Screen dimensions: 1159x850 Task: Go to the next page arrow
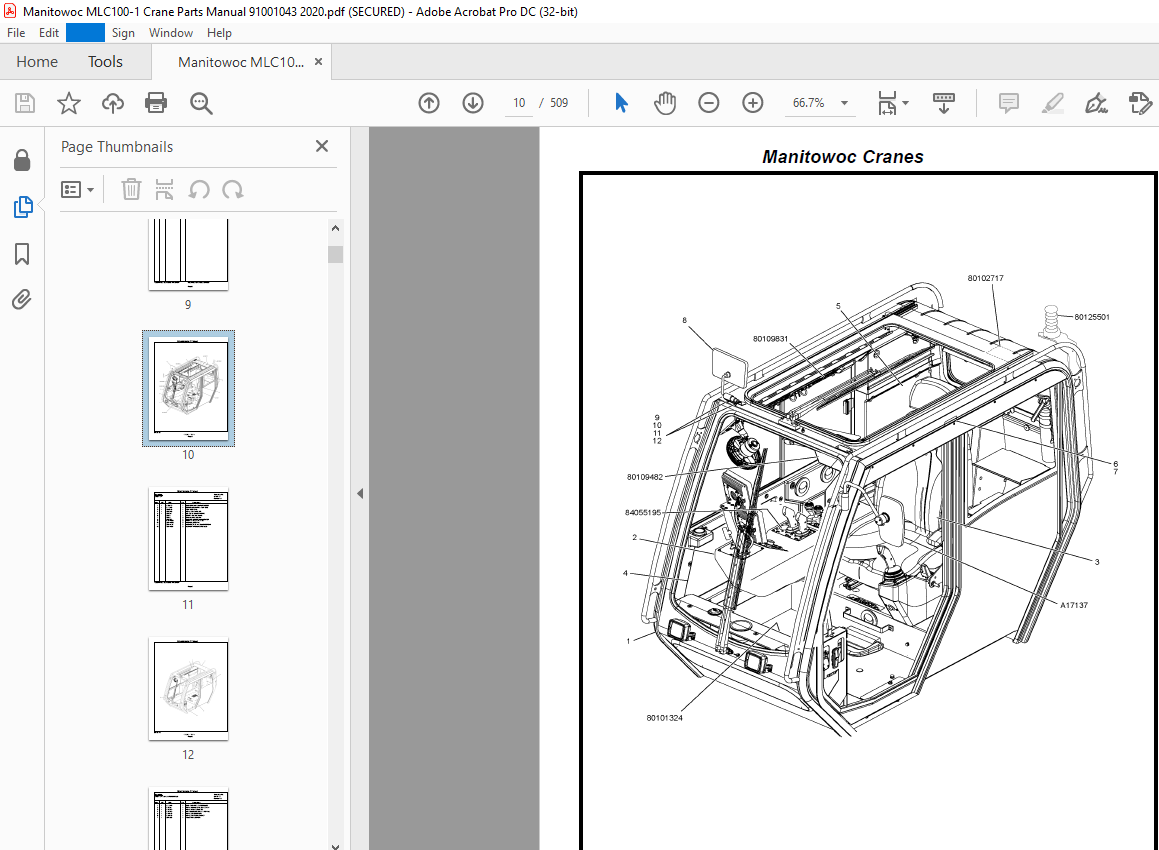473,103
